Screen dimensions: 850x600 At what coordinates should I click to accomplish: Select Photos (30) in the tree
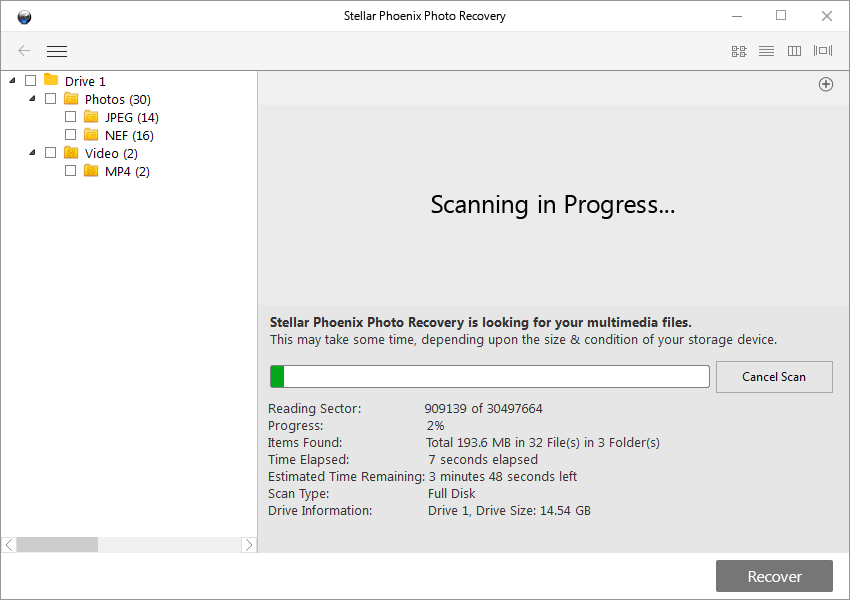118,99
